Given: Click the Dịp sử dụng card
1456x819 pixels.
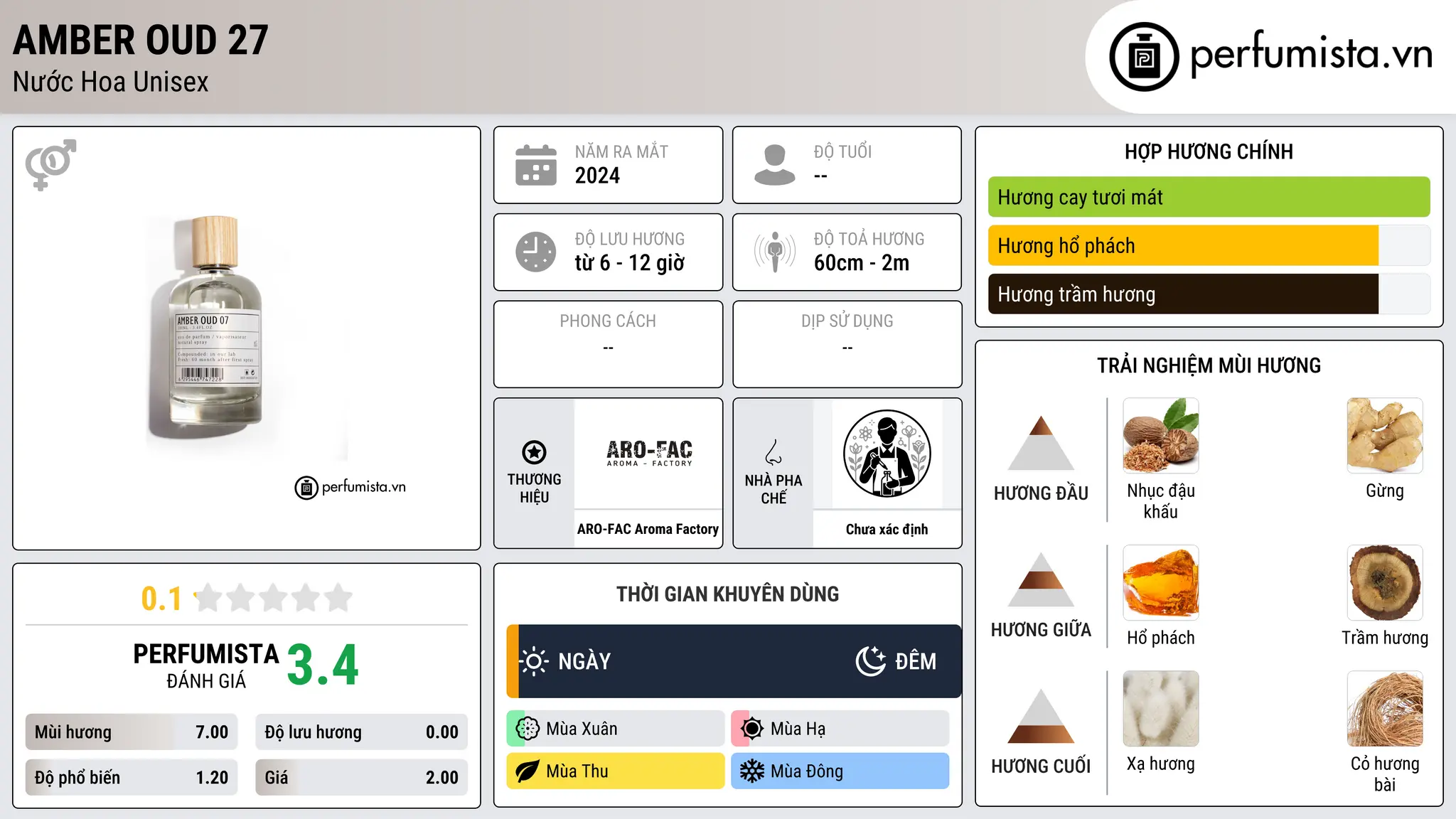Looking at the screenshot, I should [x=847, y=344].
